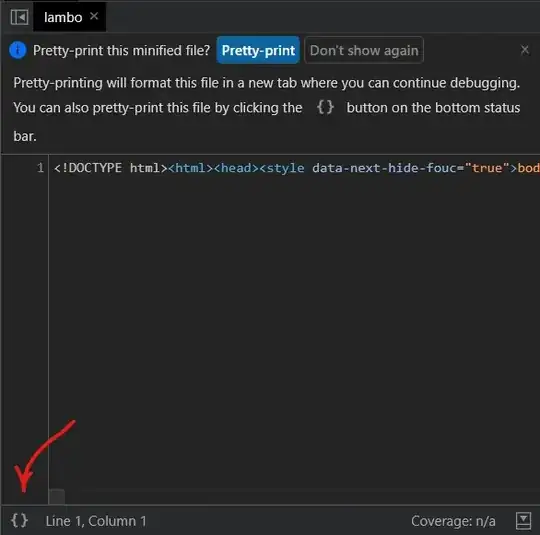Close the lambo tab
This screenshot has height=535, width=540.
coord(94,16)
